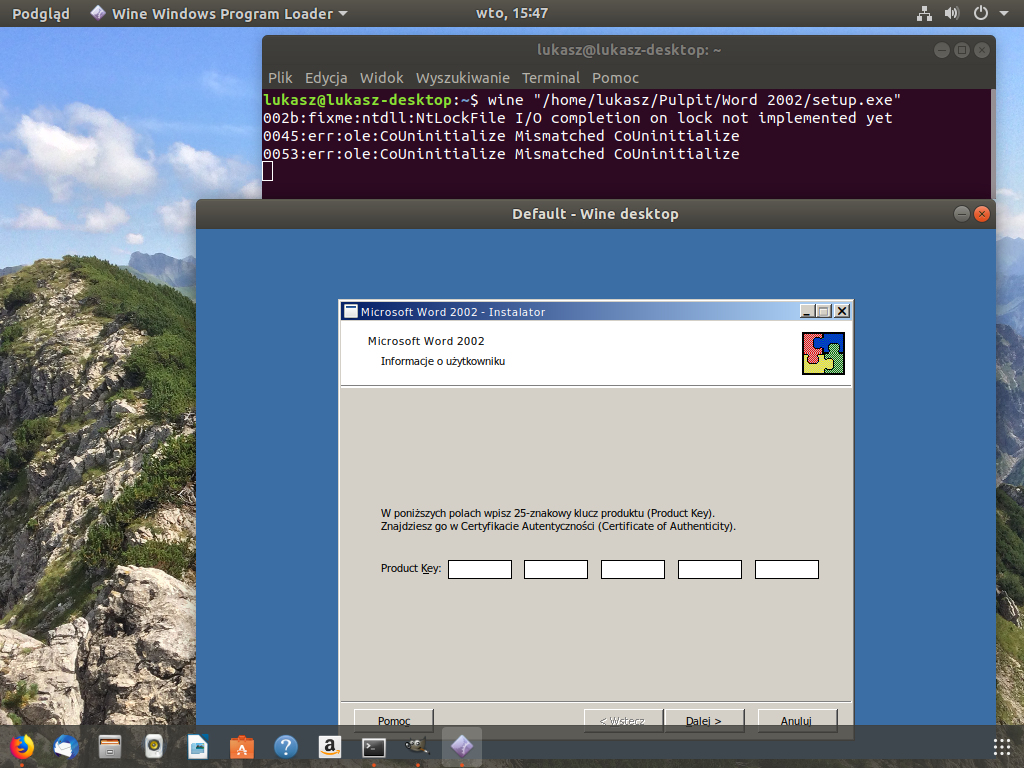Open the Amazon launcher in the dock
Viewport: 1024px width, 768px height.
(330, 746)
